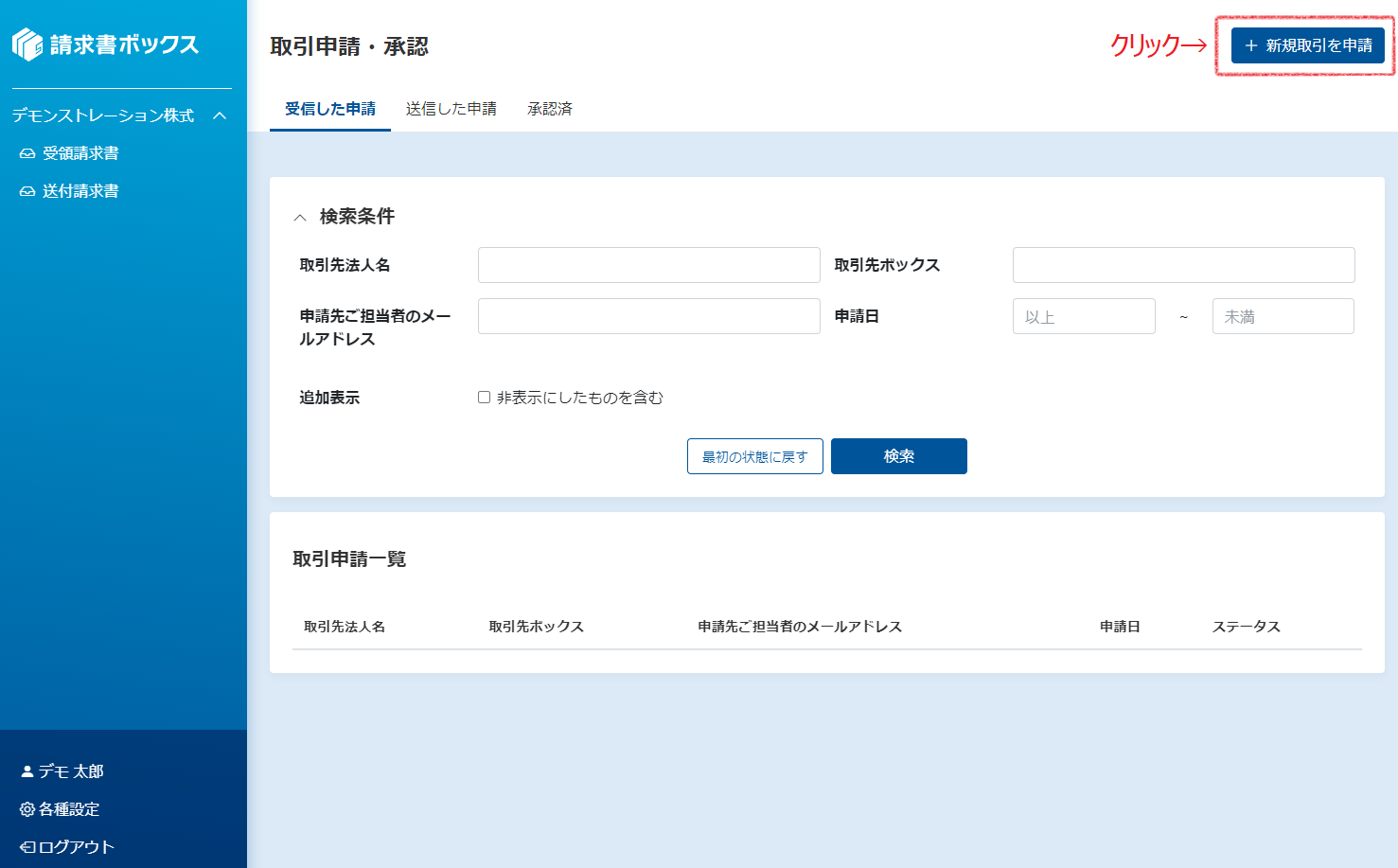Click the ログアウト link
Image resolution: width=1398 pixels, height=868 pixels.
(77, 847)
